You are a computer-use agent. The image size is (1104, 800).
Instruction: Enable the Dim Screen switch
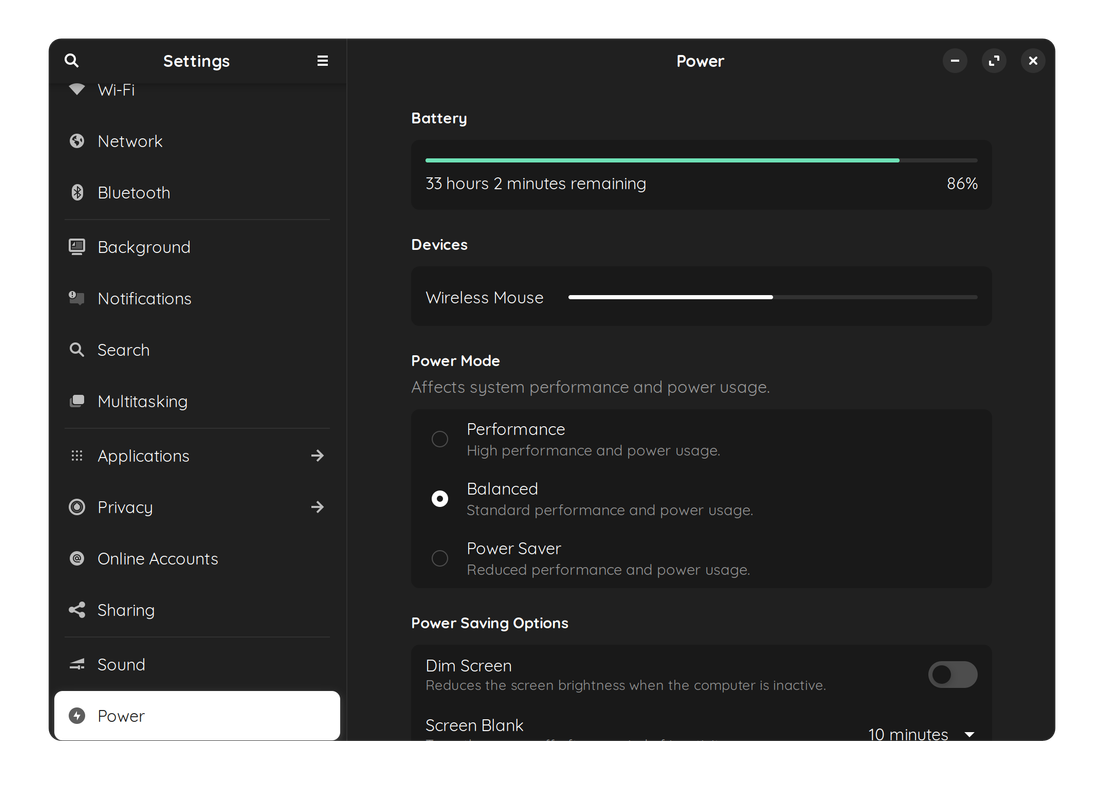click(953, 675)
